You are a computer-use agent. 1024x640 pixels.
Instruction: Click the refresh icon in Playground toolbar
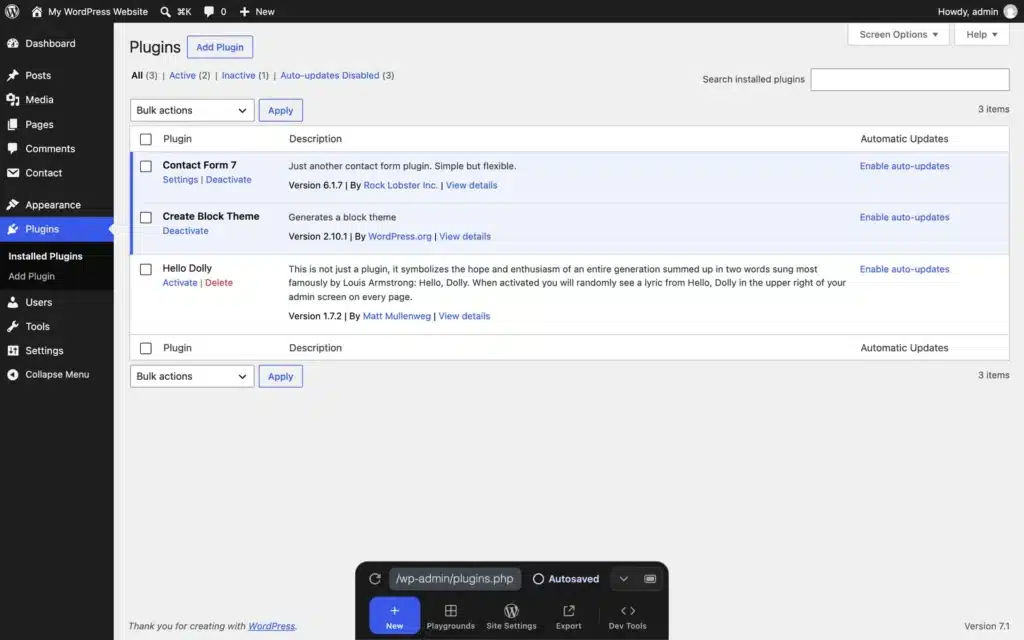point(375,579)
